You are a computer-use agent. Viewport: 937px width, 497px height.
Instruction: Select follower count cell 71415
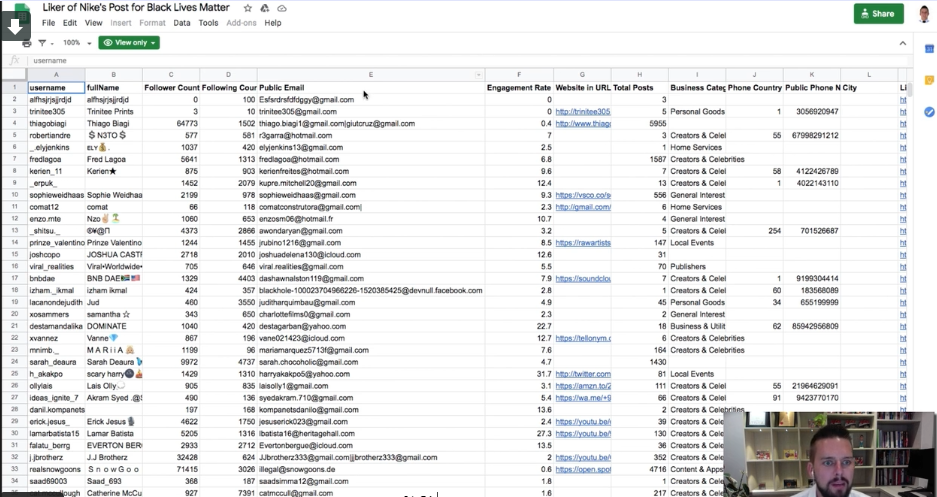point(171,470)
